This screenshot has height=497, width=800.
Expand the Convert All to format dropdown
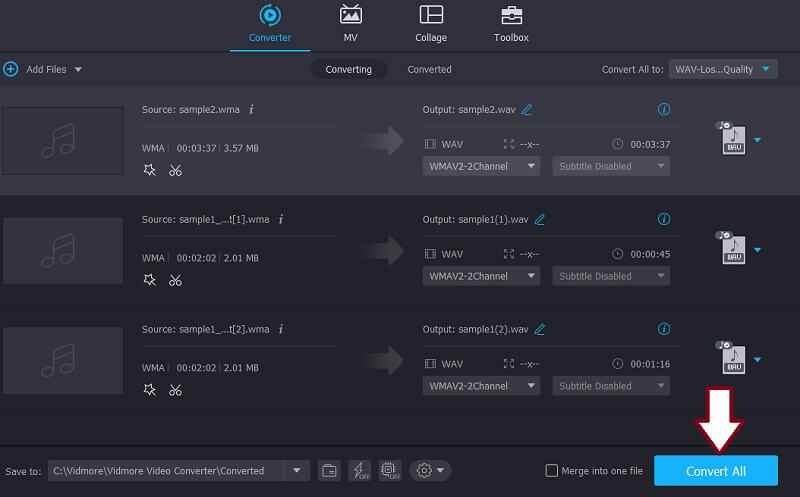coord(722,69)
